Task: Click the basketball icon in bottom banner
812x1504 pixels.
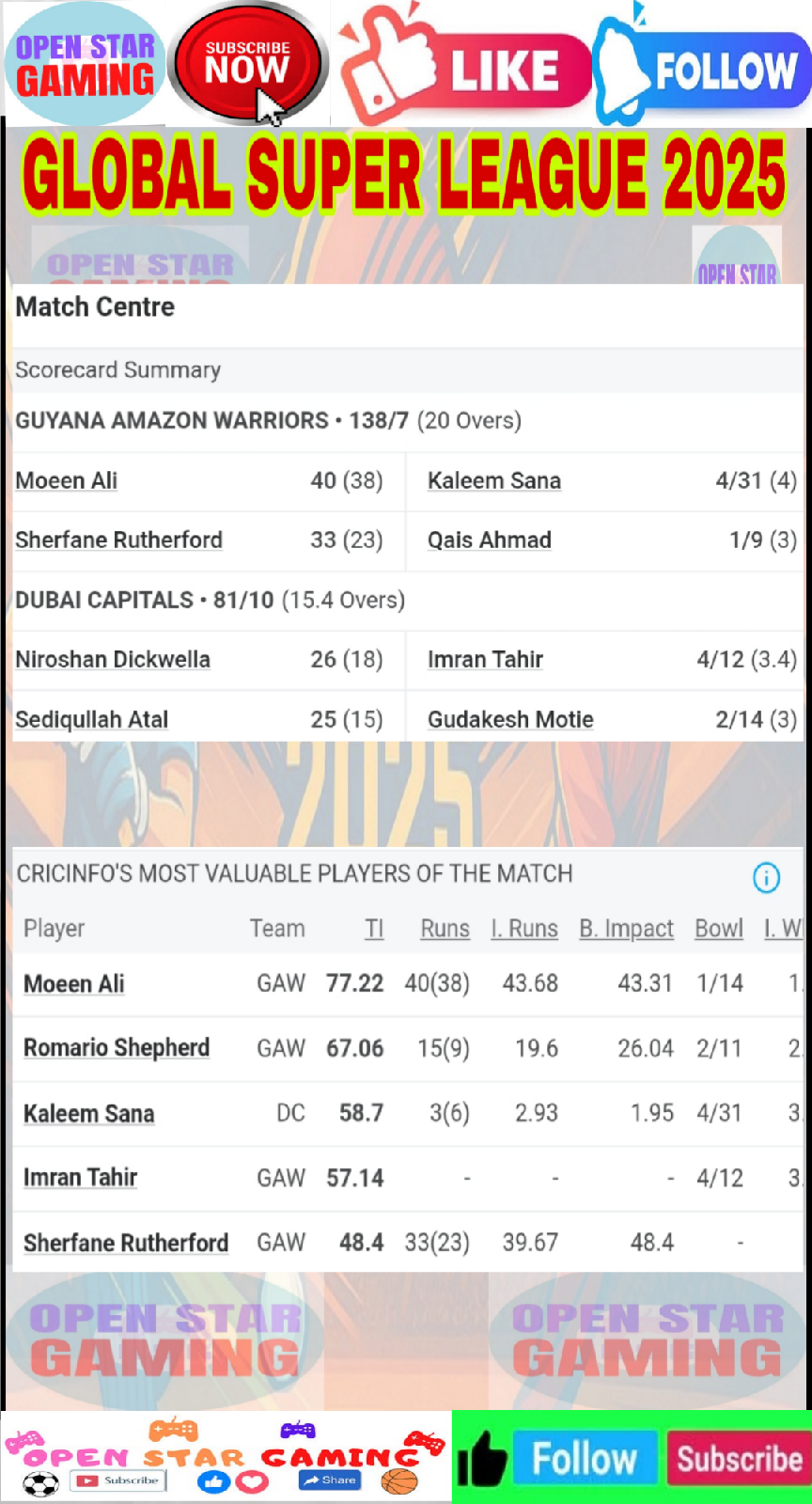Action: 399,1481
